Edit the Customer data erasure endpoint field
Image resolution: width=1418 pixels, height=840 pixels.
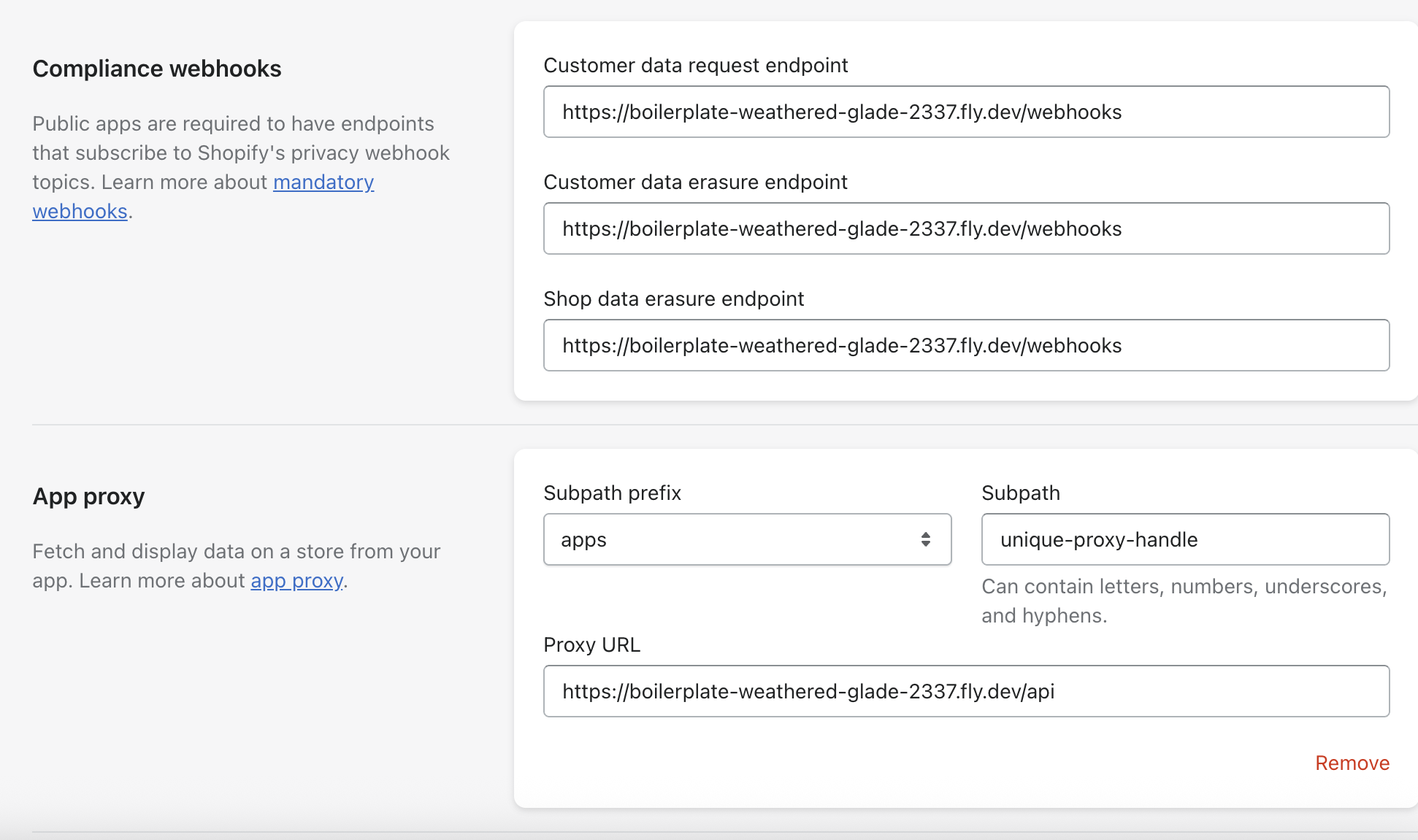966,228
